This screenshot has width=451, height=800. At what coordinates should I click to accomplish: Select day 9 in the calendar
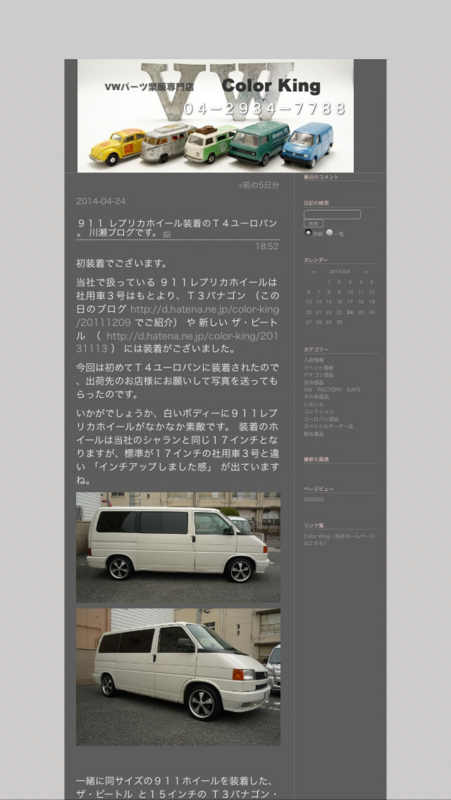(x=340, y=292)
